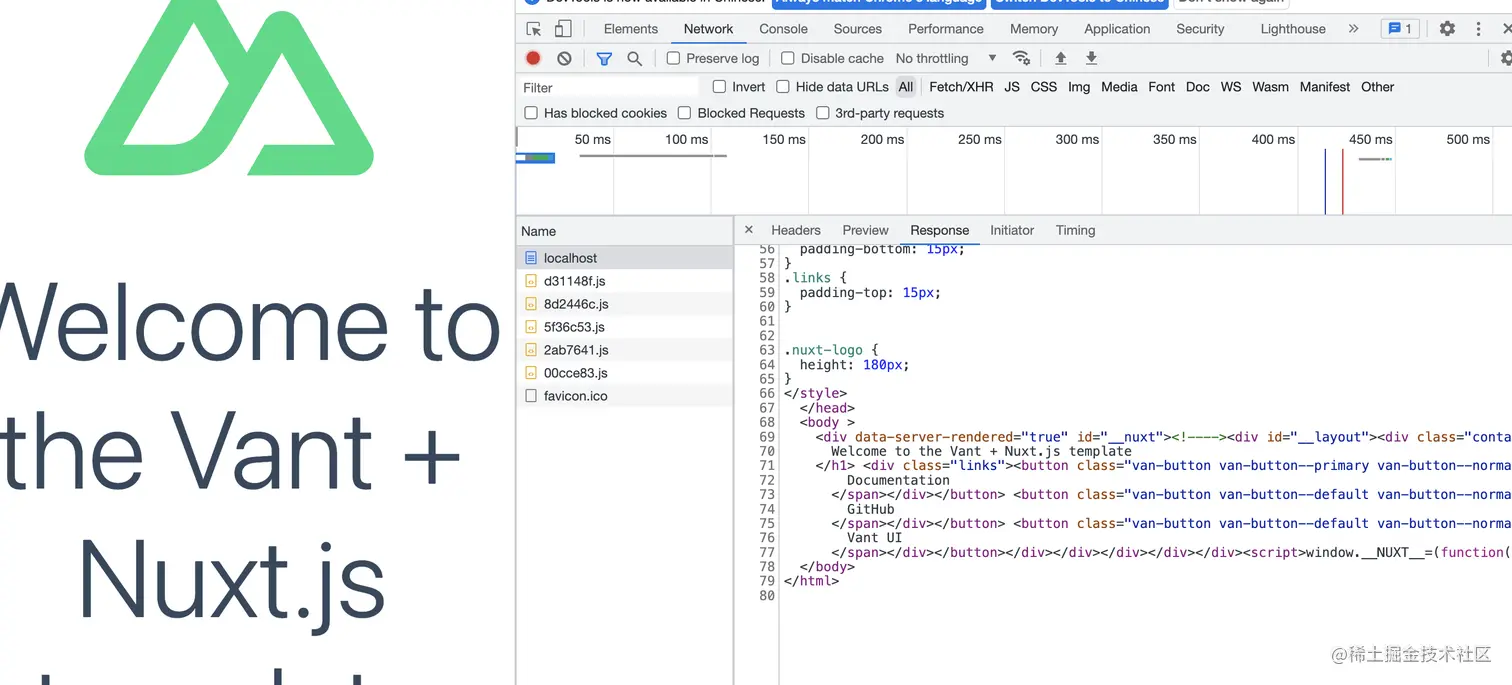
Task: Switch to the Security tab
Action: (x=1200, y=29)
